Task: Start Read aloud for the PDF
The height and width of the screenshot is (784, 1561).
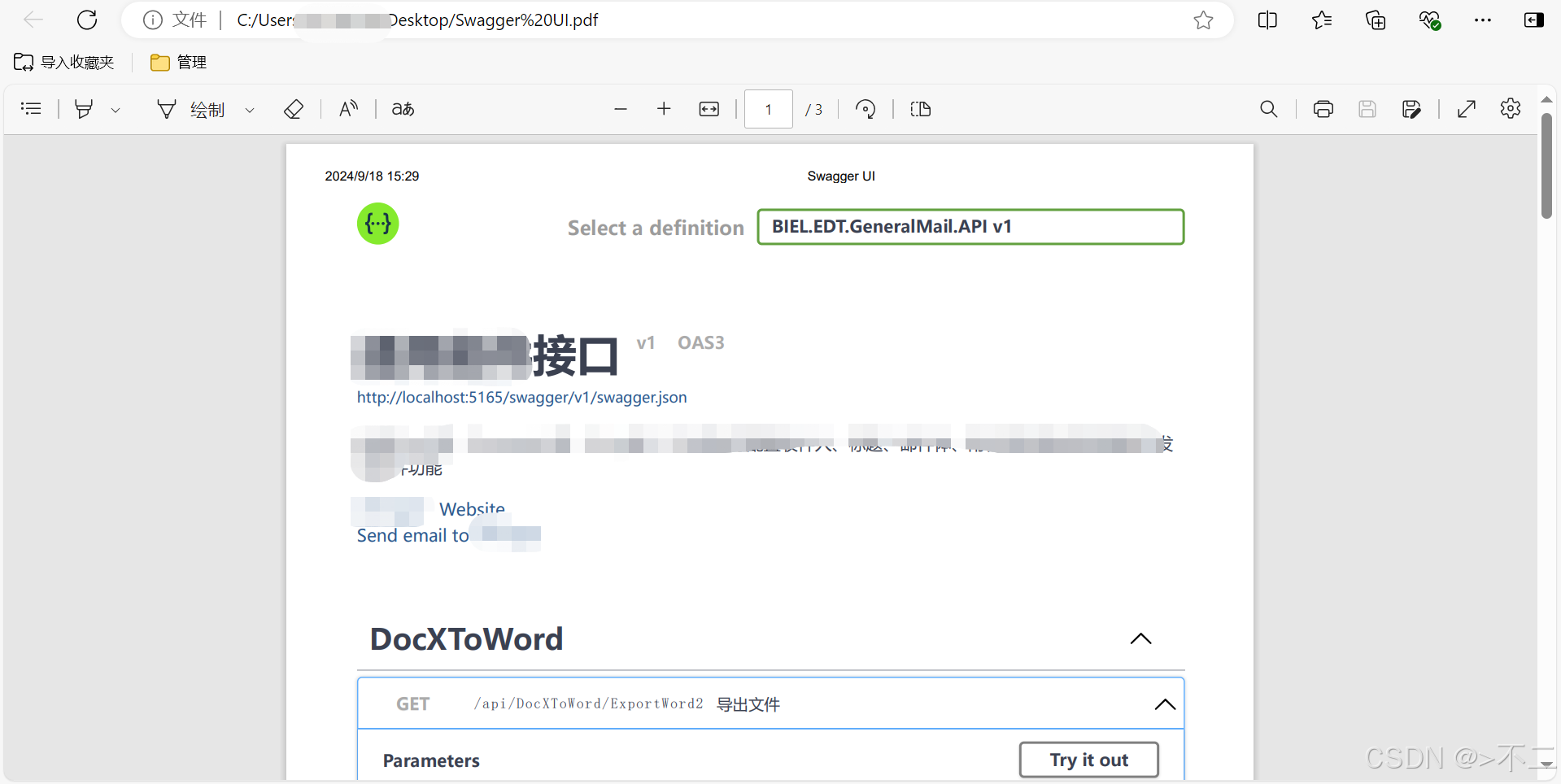Action: [x=348, y=109]
